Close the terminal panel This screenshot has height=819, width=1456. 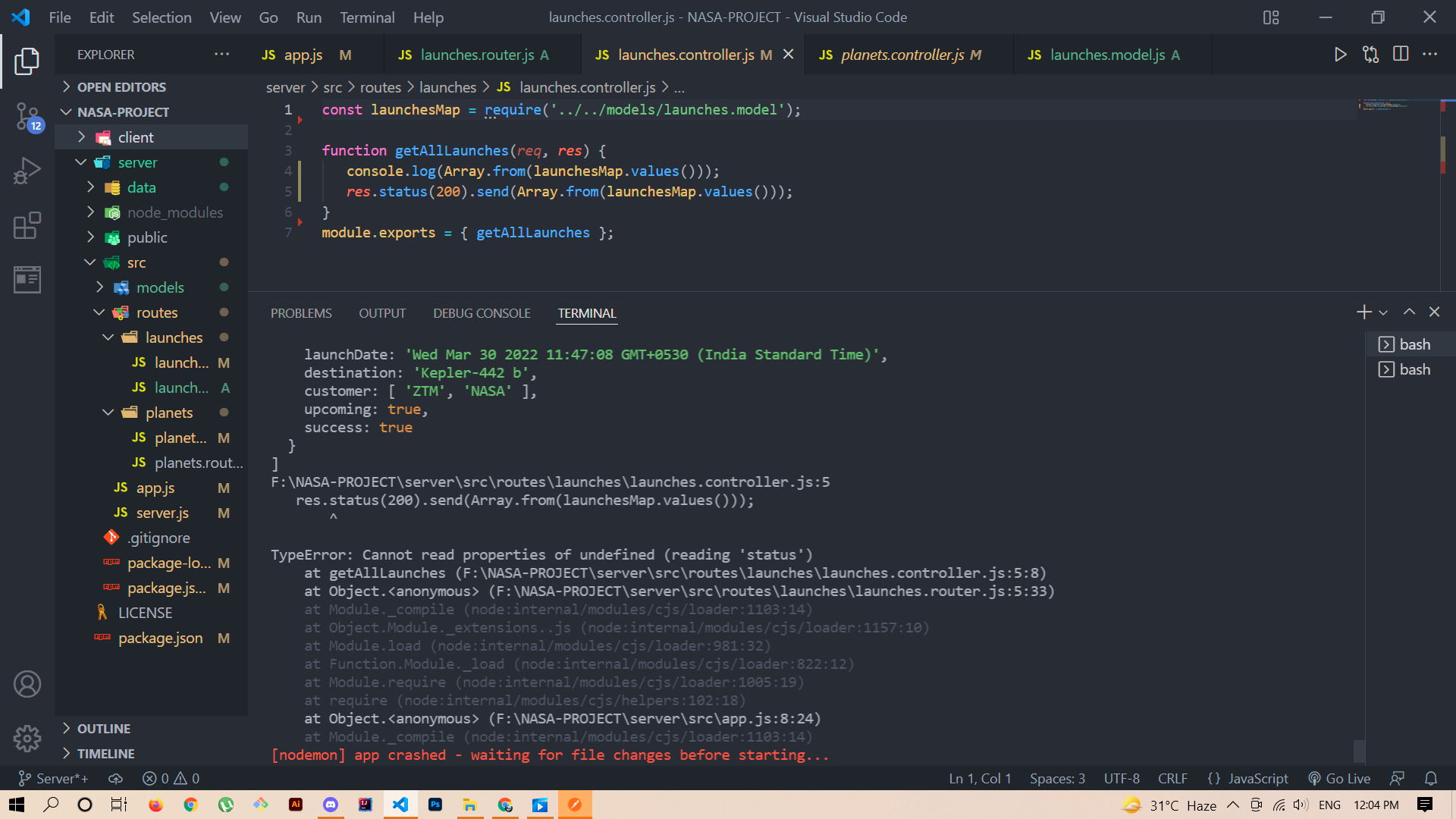tap(1434, 312)
